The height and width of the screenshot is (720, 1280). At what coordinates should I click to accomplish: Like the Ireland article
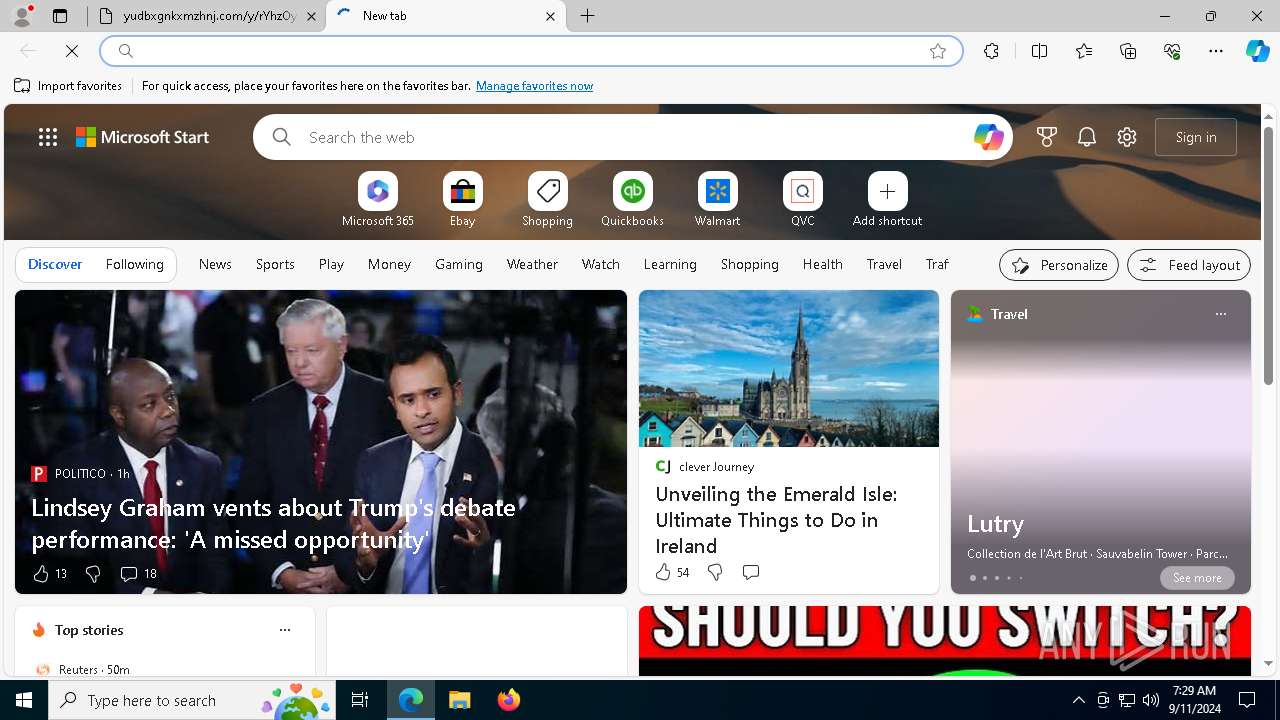(672, 572)
